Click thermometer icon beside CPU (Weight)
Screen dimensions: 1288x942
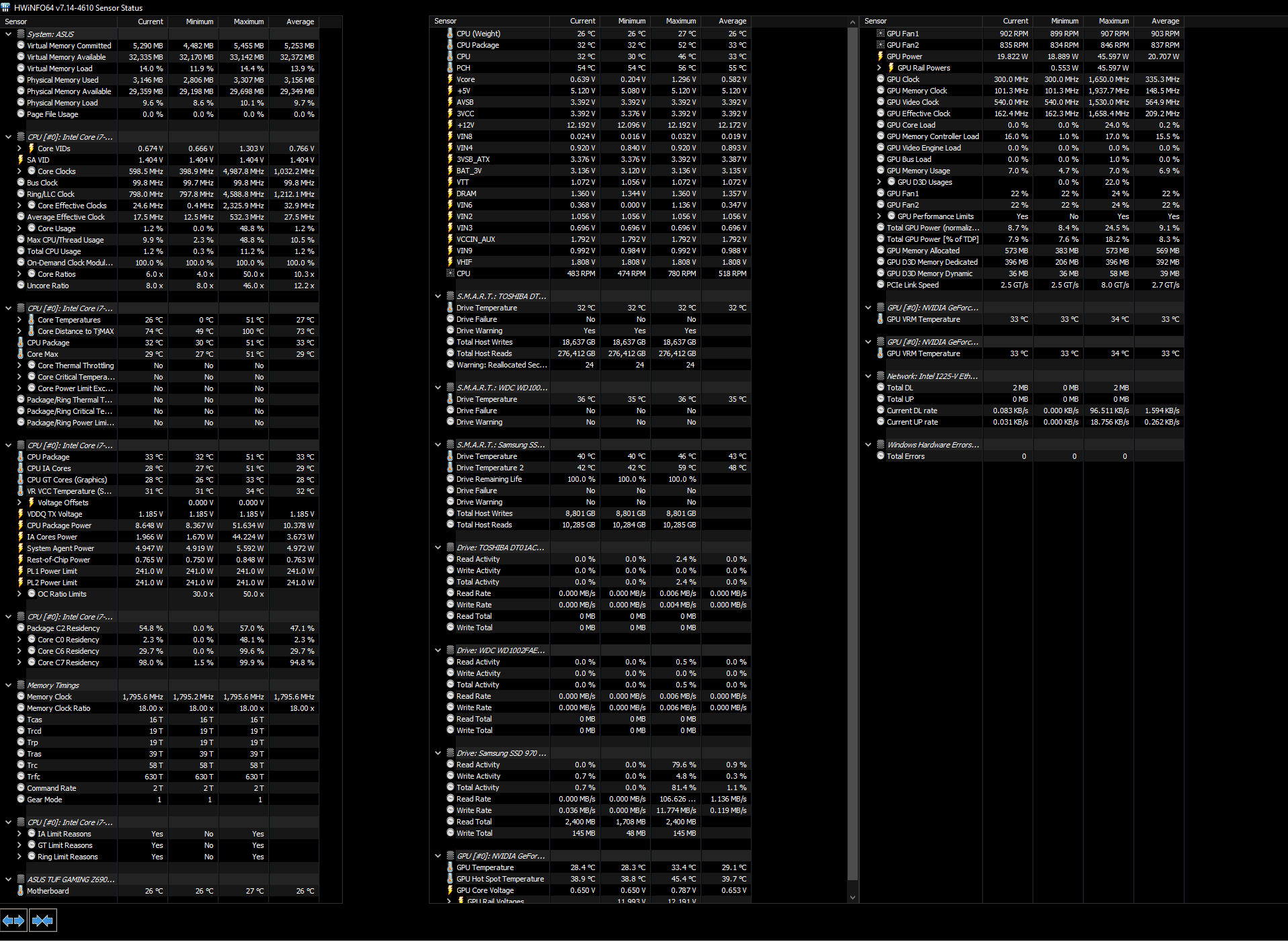(x=450, y=34)
